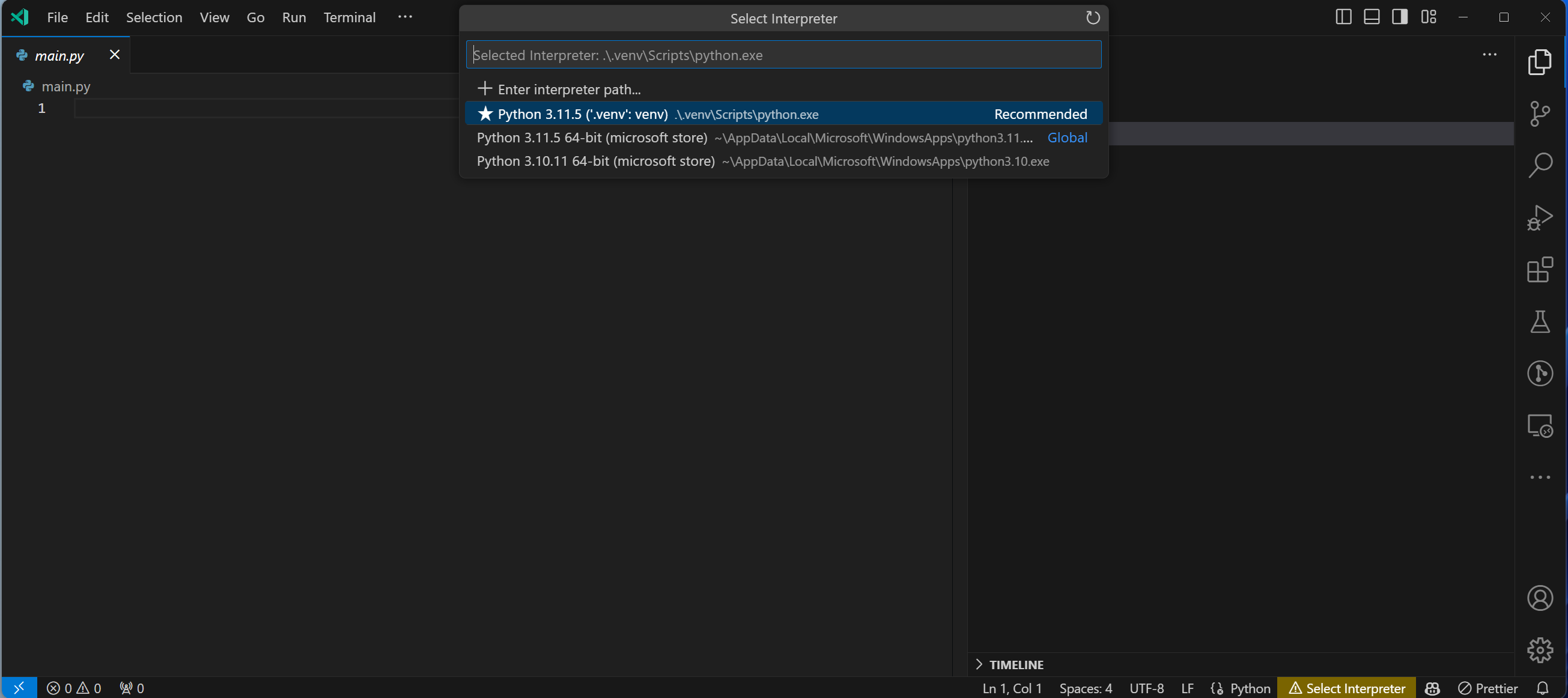Refresh the interpreter list
The height and width of the screenshot is (698, 1568).
pyautogui.click(x=1092, y=17)
